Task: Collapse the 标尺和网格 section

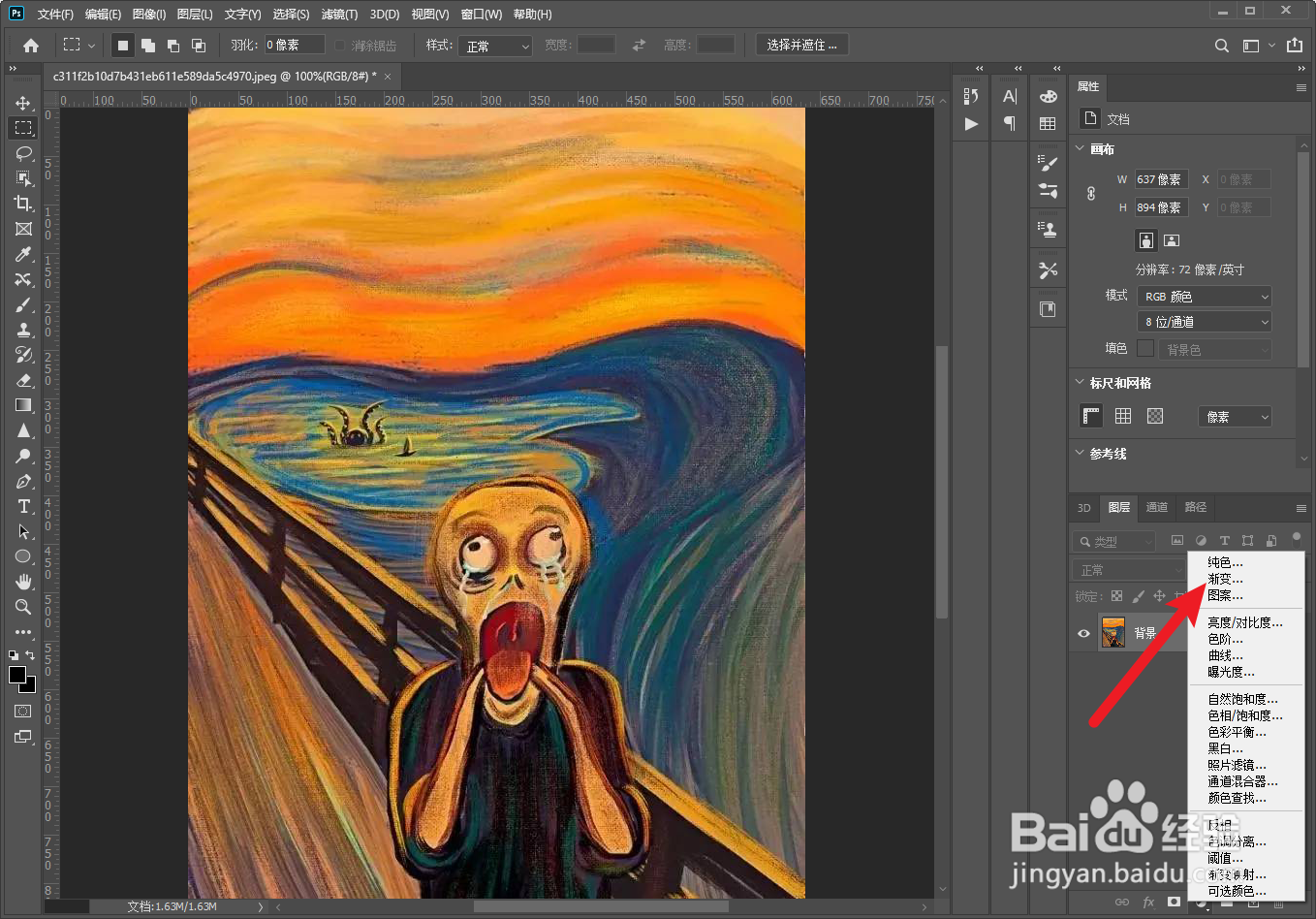Action: click(1081, 383)
